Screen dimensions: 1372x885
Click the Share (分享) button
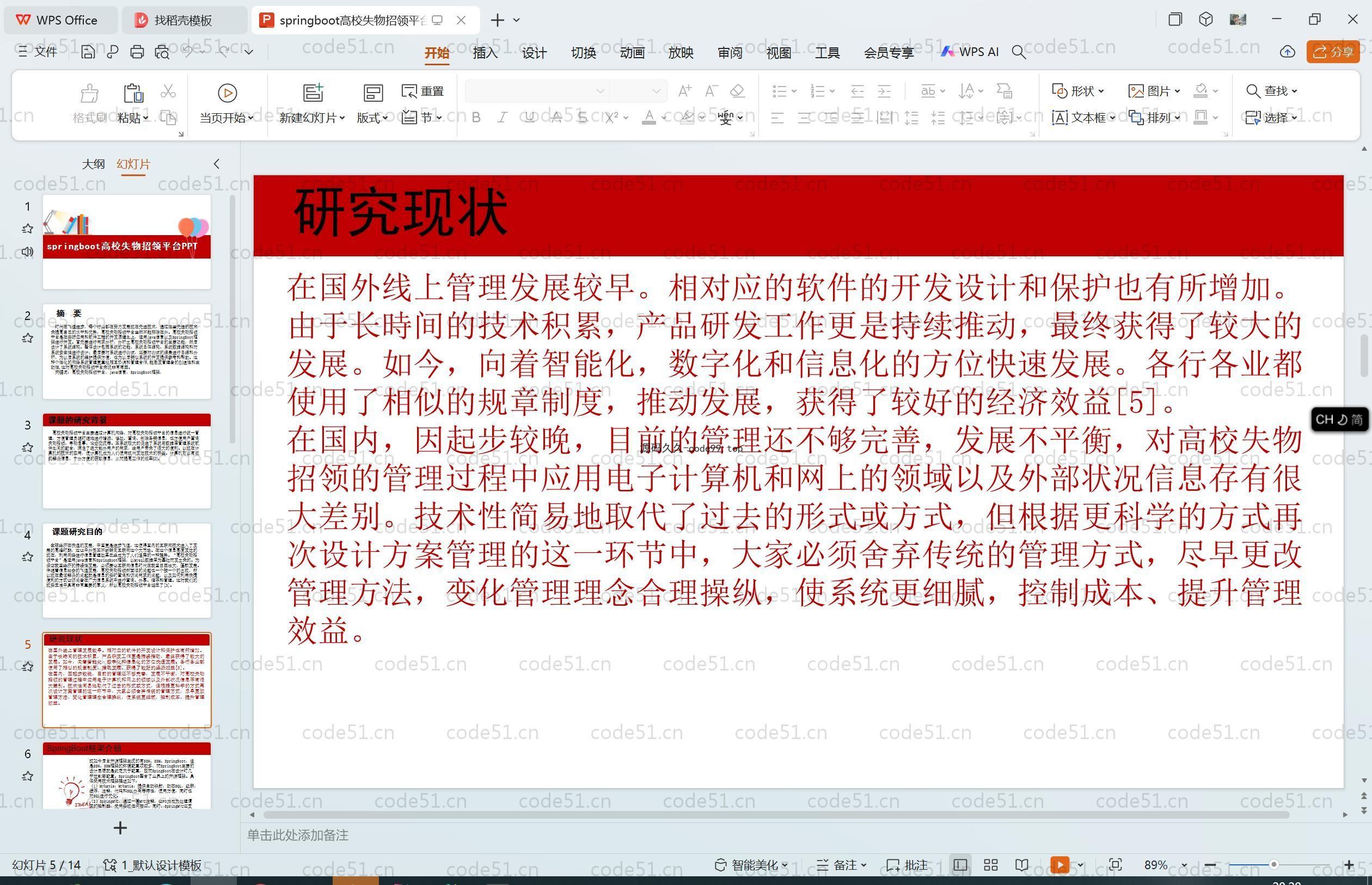pos(1333,52)
